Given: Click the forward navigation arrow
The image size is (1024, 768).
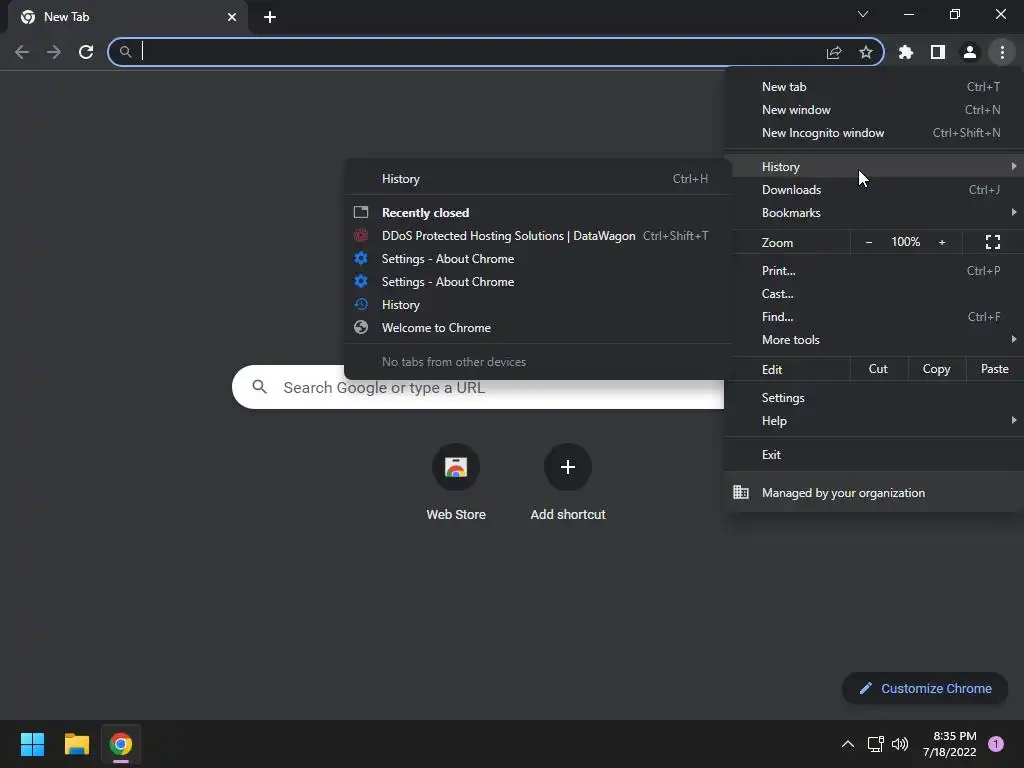Looking at the screenshot, I should tap(54, 52).
